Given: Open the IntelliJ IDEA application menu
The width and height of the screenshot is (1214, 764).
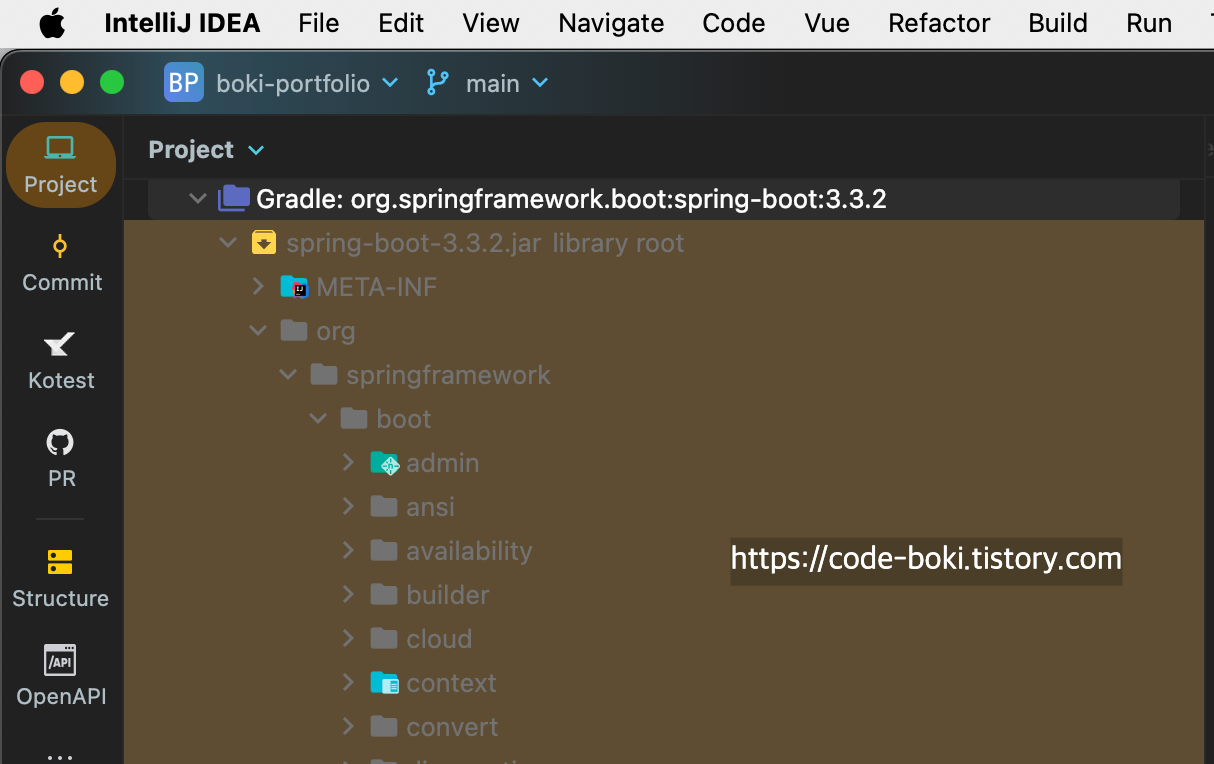Looking at the screenshot, I should (x=182, y=23).
